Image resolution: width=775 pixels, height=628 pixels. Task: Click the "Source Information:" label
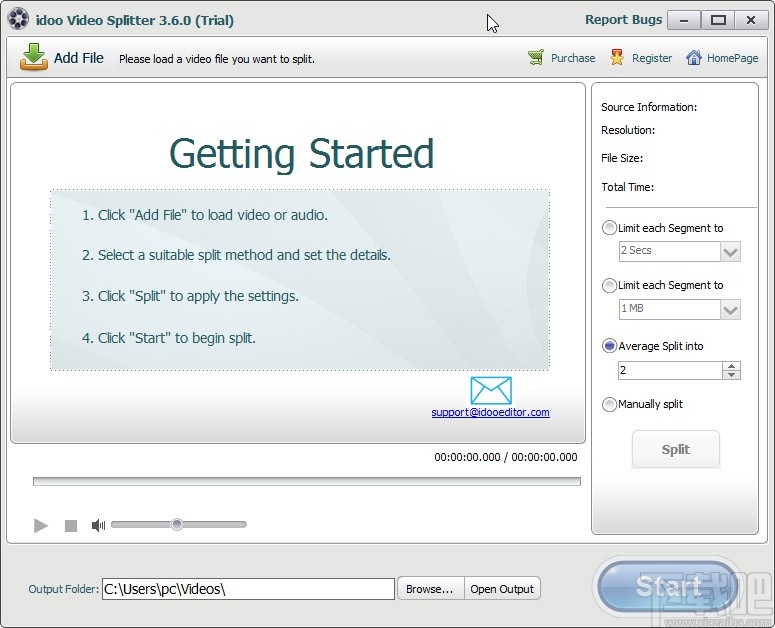[649, 107]
